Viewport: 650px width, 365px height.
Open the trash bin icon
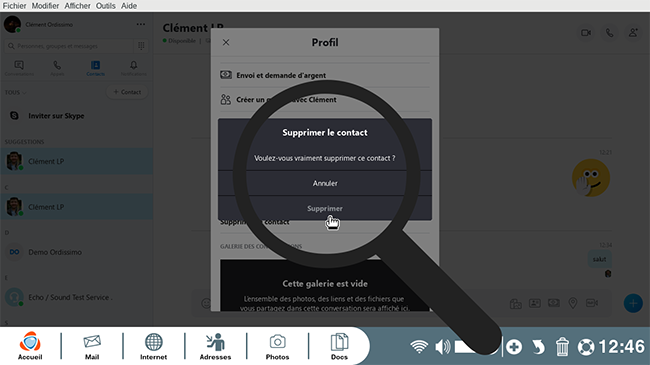[x=562, y=347]
